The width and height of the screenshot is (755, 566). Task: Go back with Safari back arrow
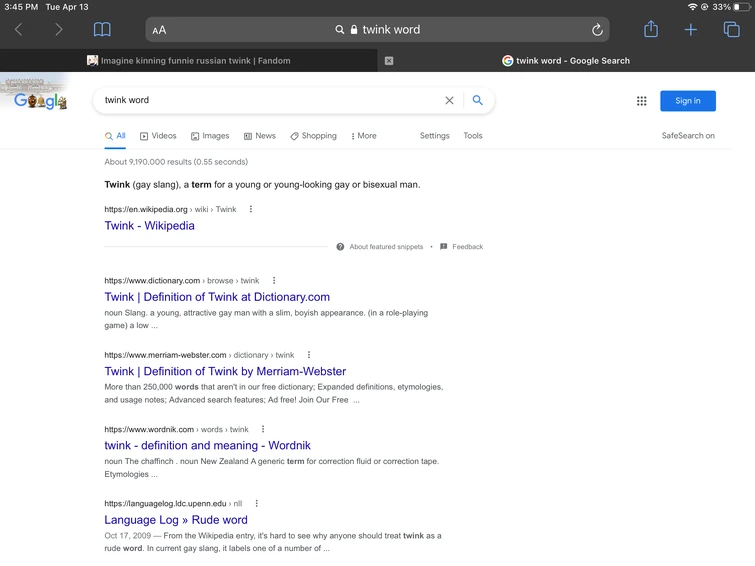(18, 30)
